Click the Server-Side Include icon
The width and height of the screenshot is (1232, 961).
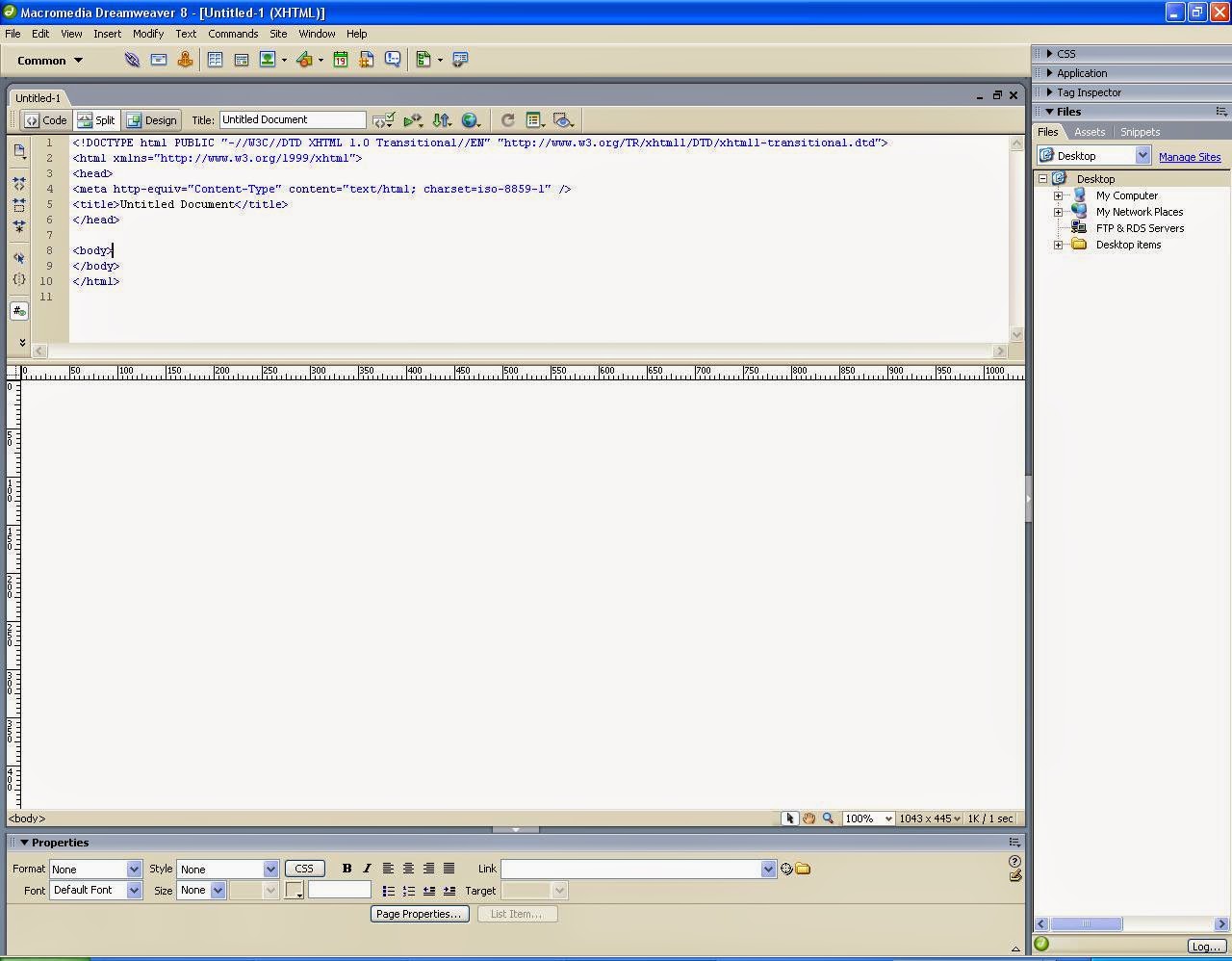tap(366, 60)
